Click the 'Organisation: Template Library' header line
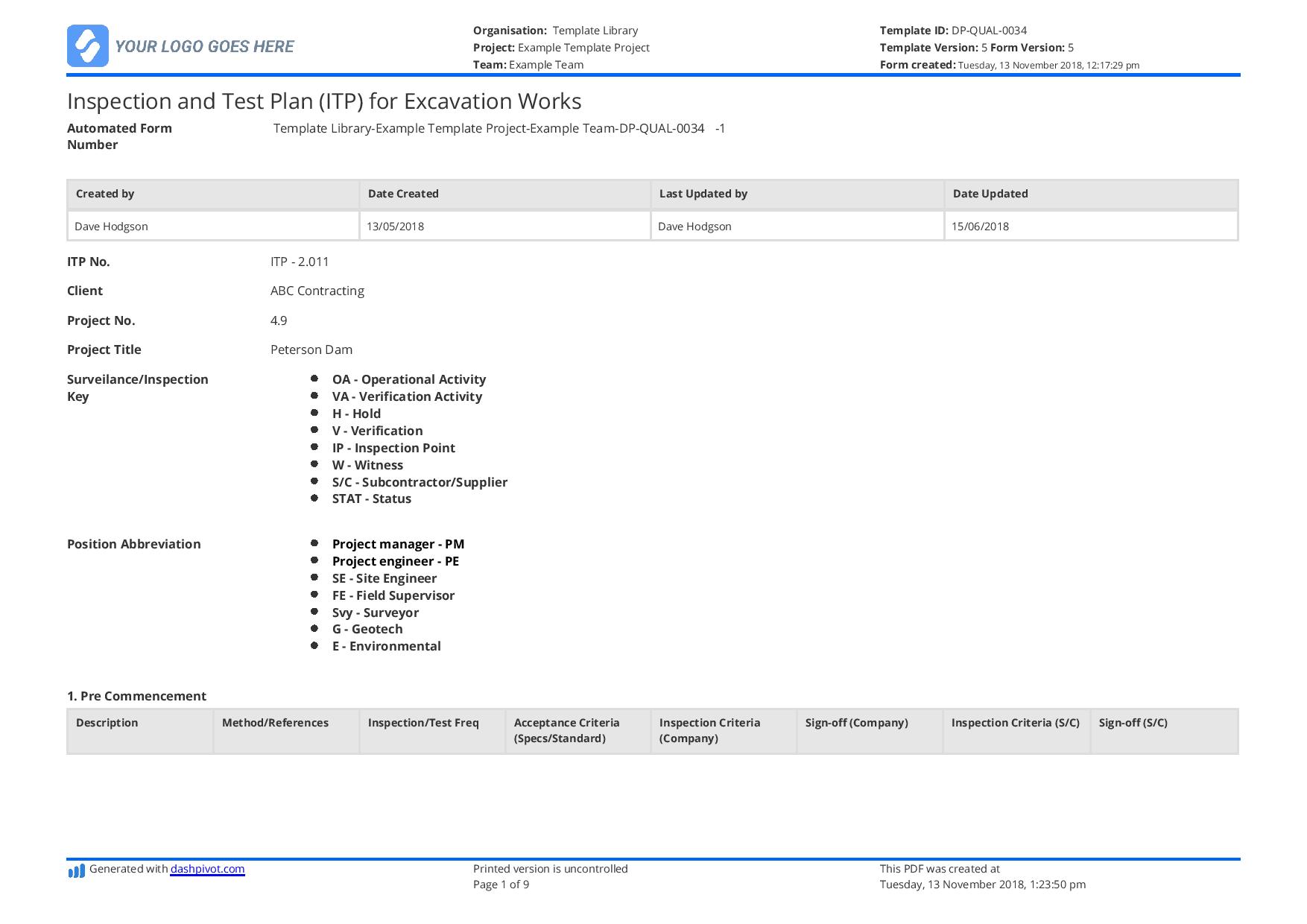The width and height of the screenshot is (1307, 924). [555, 31]
